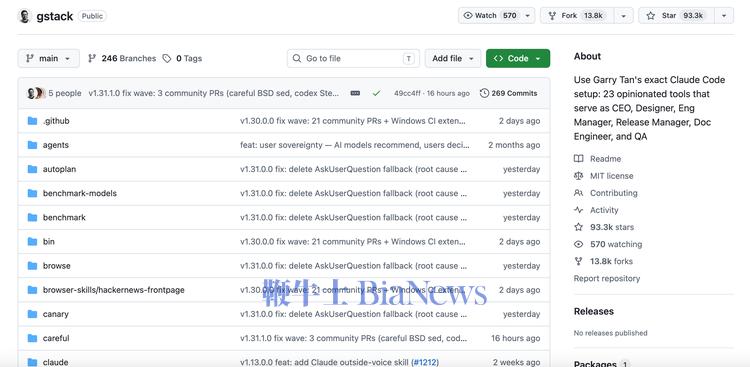This screenshot has height=367, width=750.
Task: Open the 269 Commits history link
Action: (x=508, y=93)
